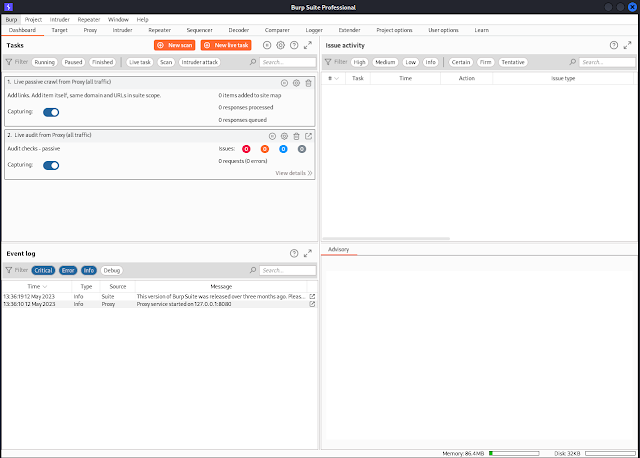Open the Burp menu
This screenshot has width=640, height=458.
point(11,20)
